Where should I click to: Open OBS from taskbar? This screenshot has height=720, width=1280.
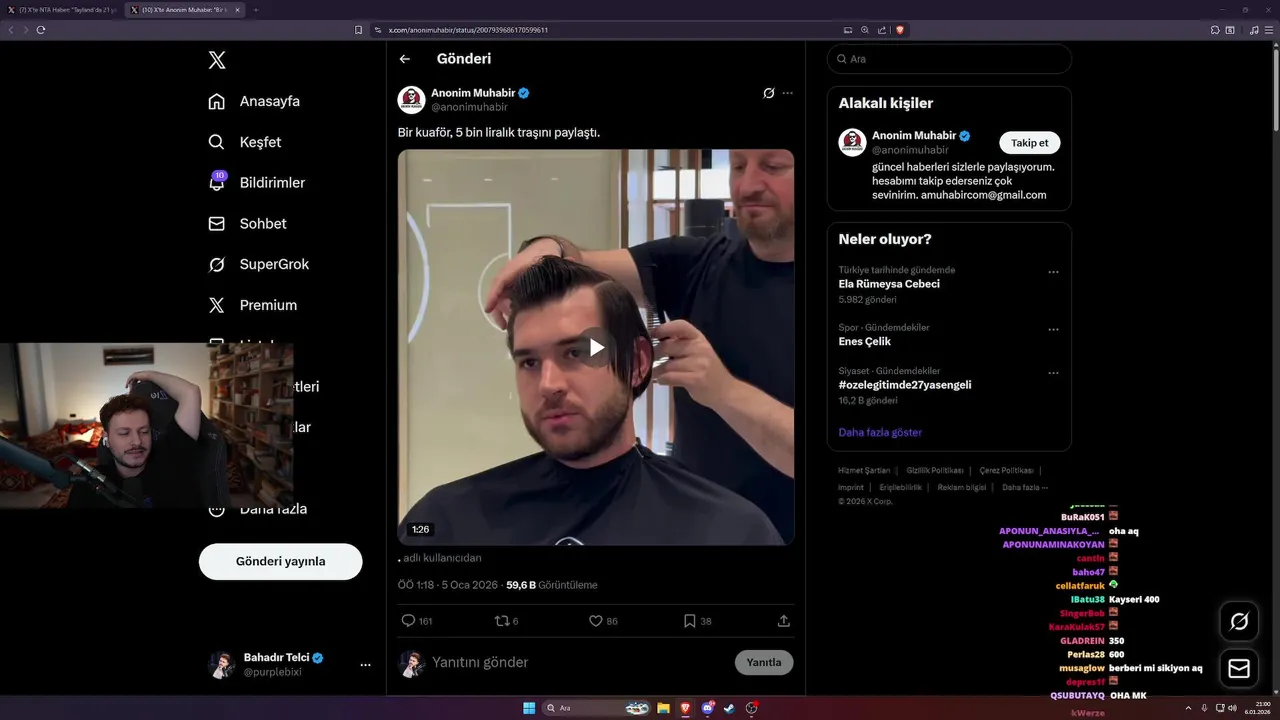tap(752, 708)
